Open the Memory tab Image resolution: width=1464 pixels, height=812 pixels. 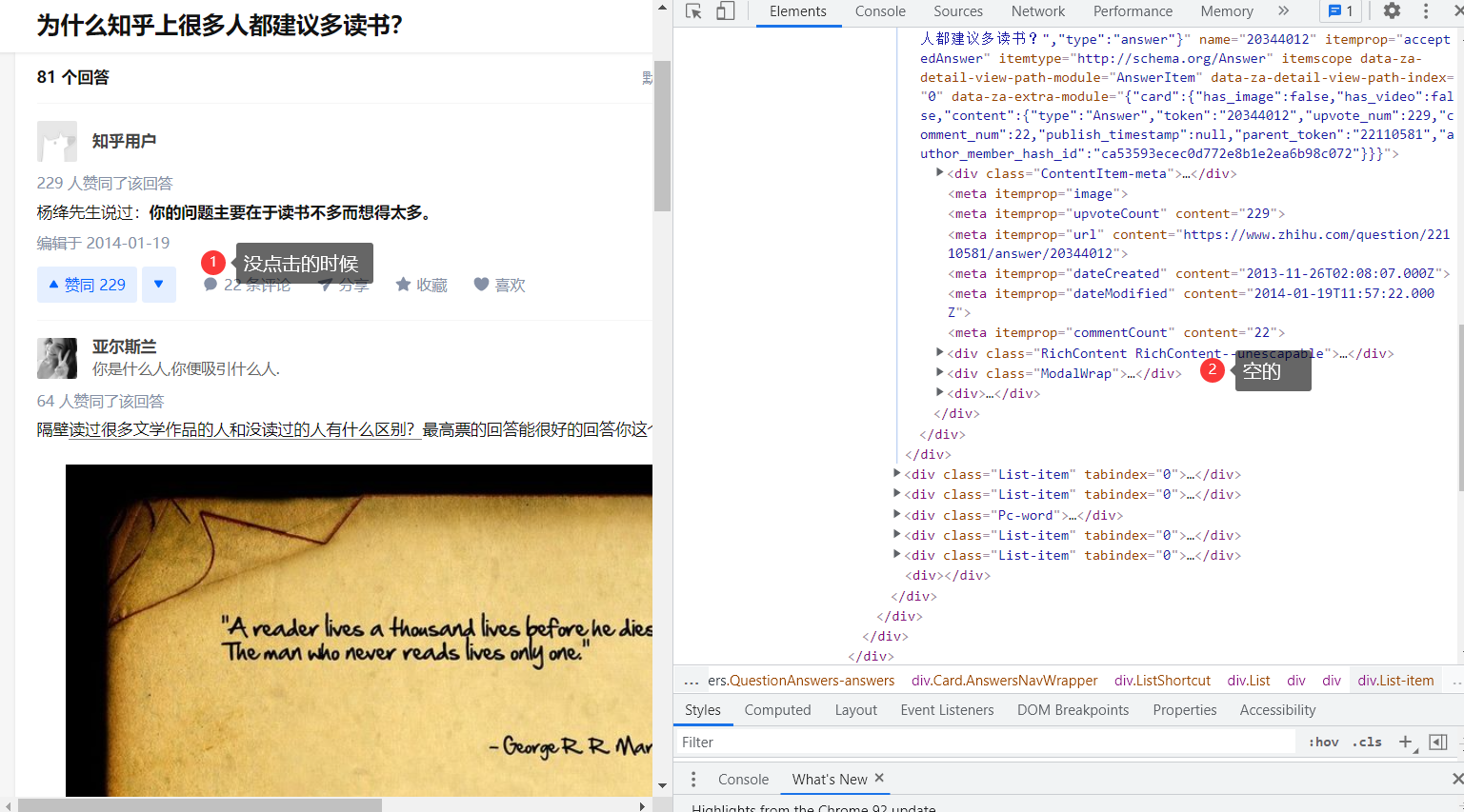click(1227, 11)
